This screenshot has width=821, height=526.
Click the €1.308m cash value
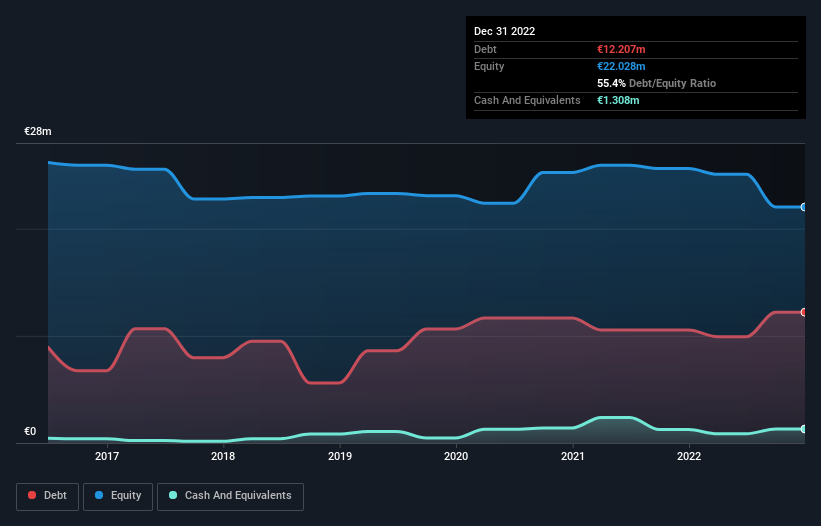[x=618, y=100]
